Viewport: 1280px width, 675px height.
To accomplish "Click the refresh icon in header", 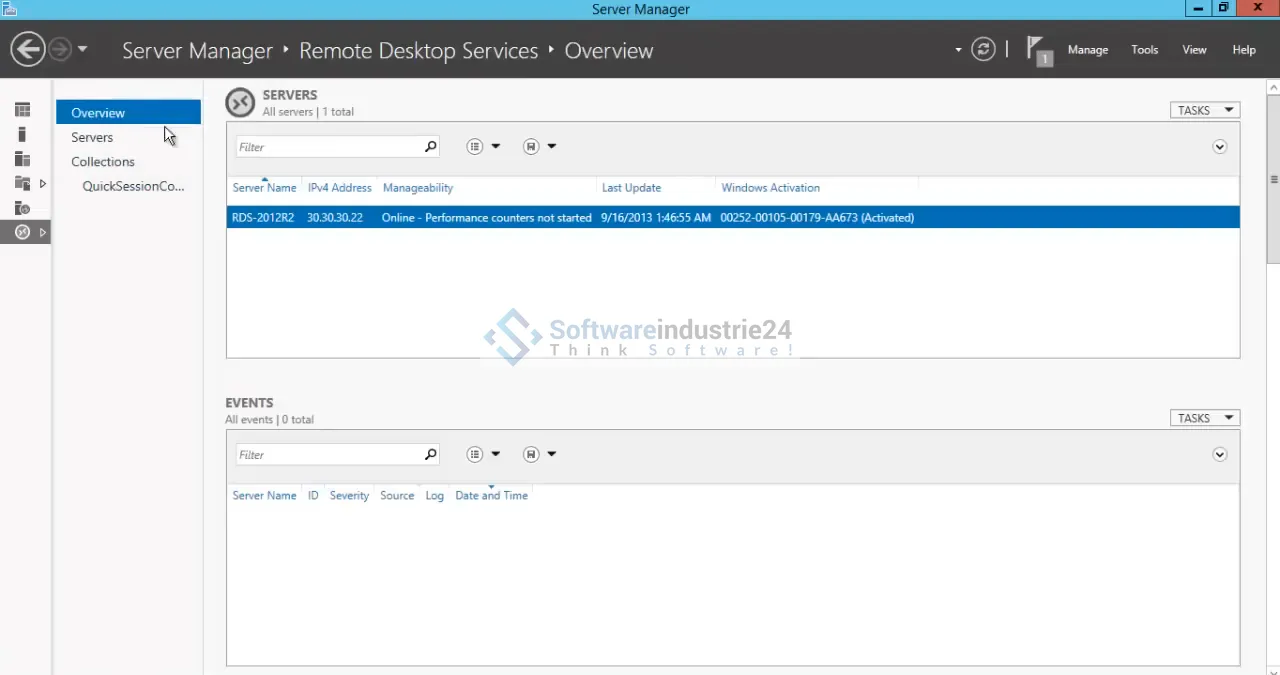I will click(x=983, y=49).
